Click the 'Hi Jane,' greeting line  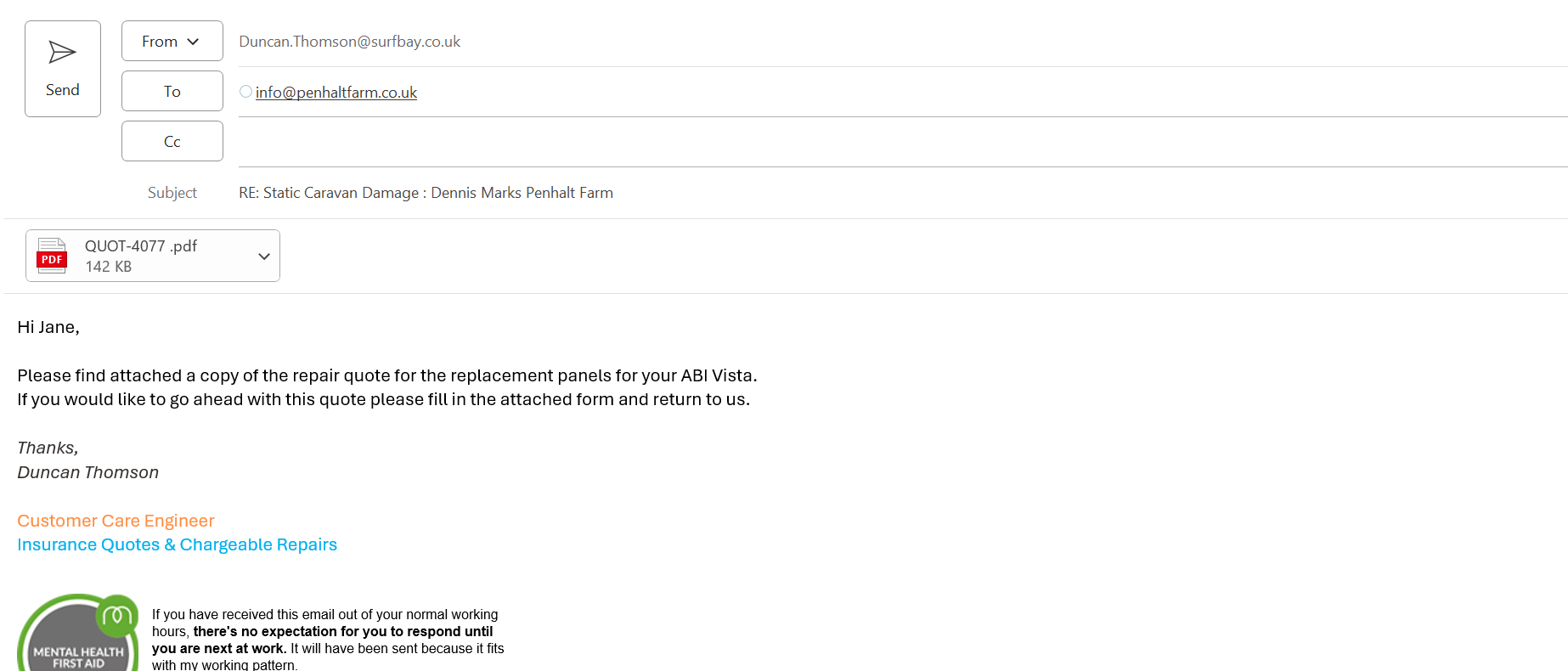click(x=48, y=328)
